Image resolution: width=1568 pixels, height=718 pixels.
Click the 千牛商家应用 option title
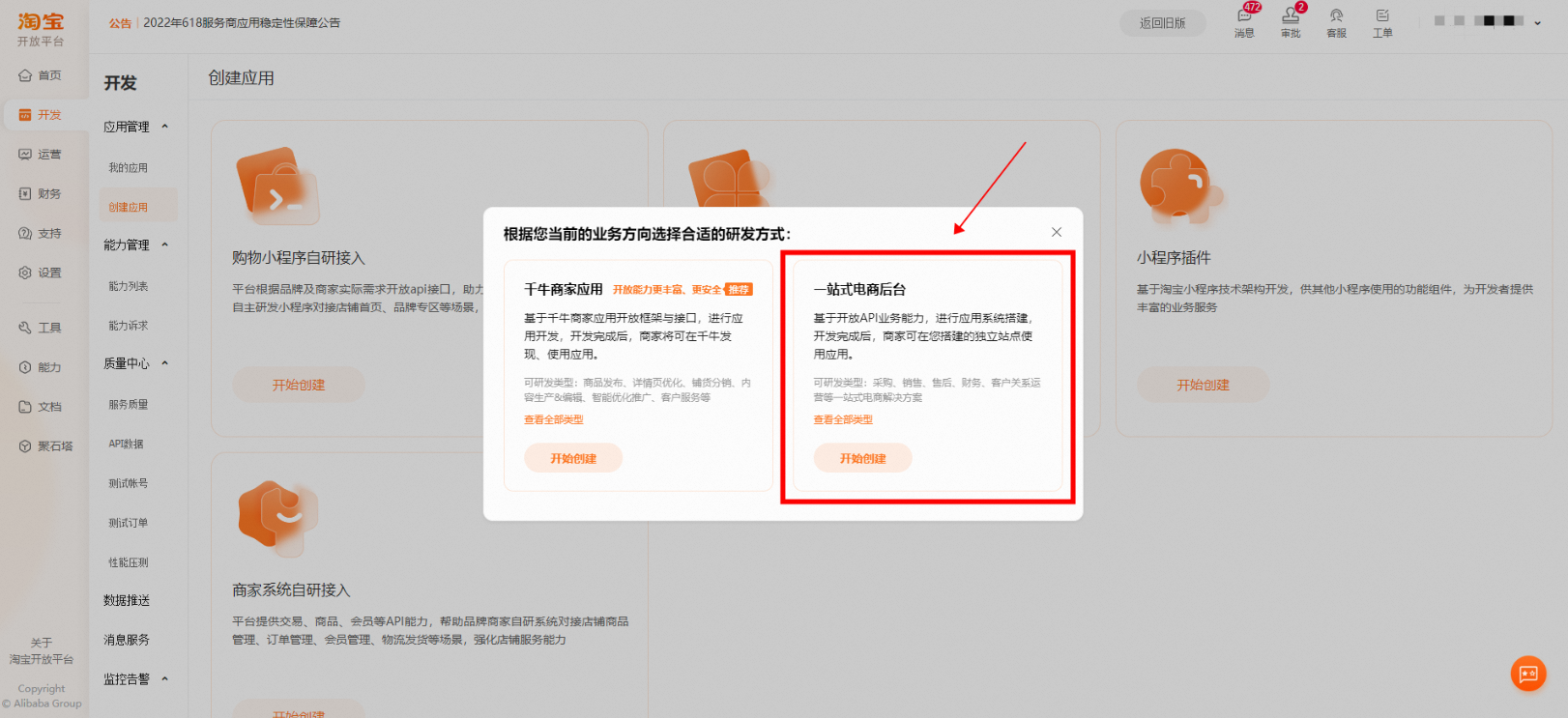(x=564, y=289)
